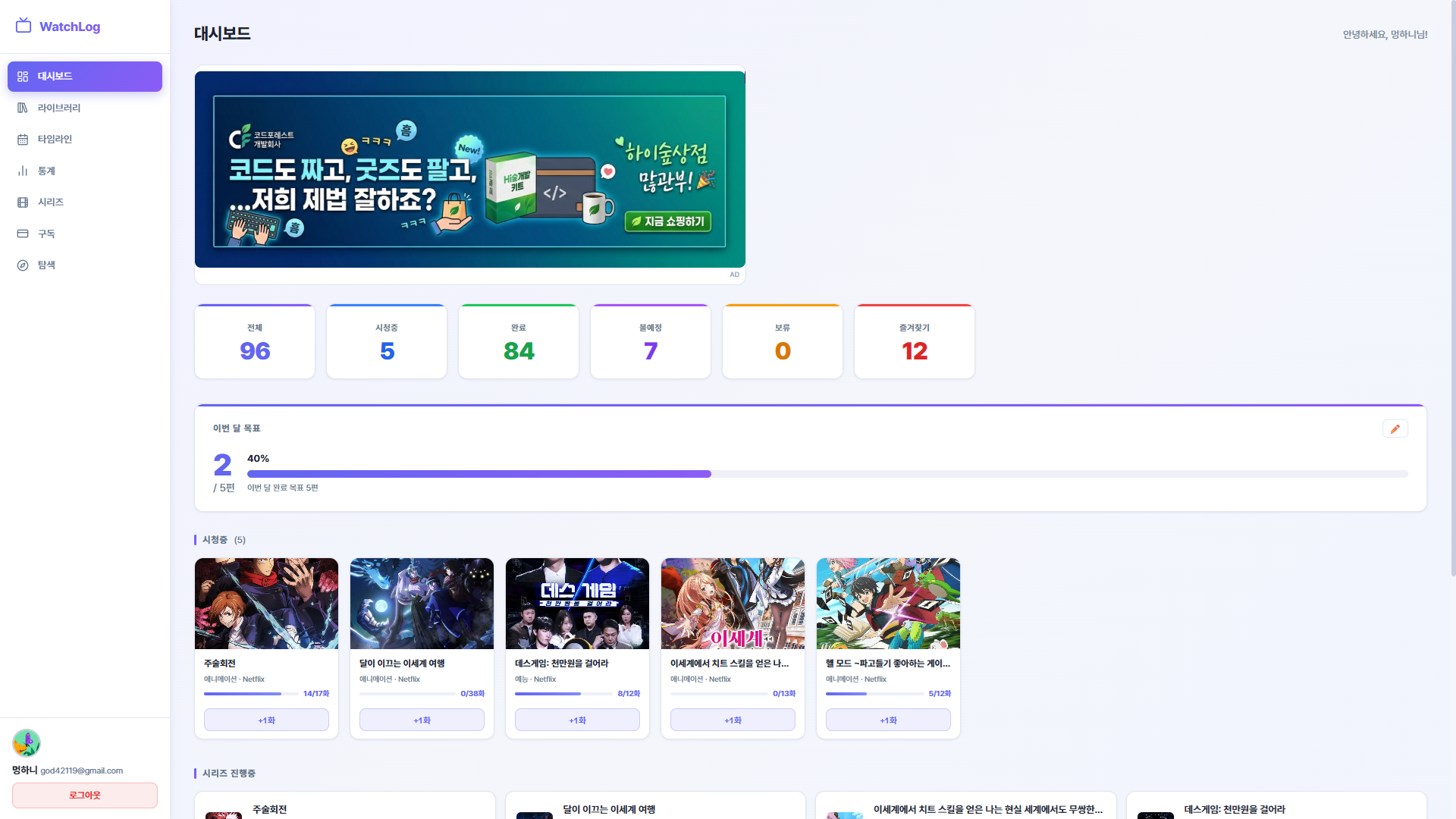Open the 구독 menu item
Image resolution: width=1456 pixels, height=819 pixels.
point(85,234)
